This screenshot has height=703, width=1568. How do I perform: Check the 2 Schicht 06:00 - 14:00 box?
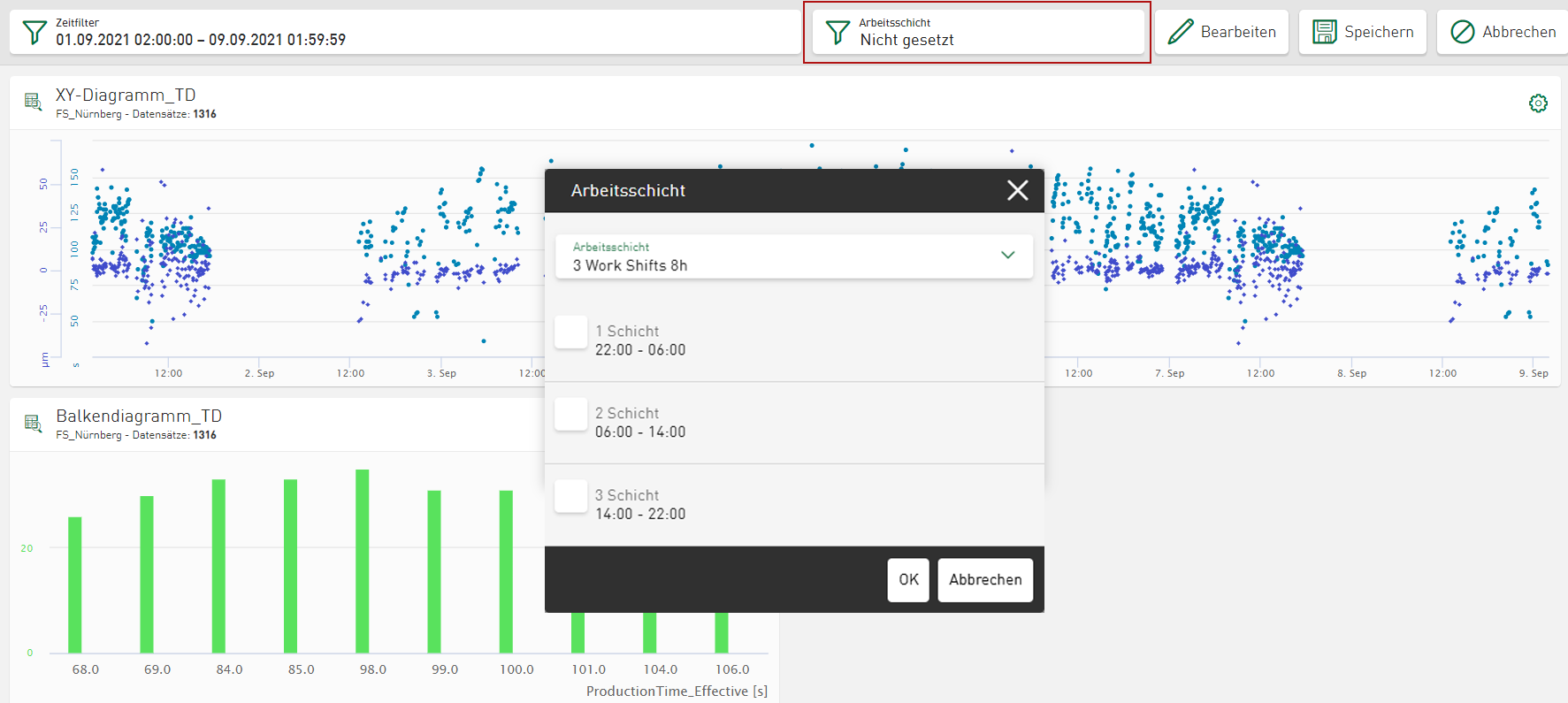(x=570, y=415)
